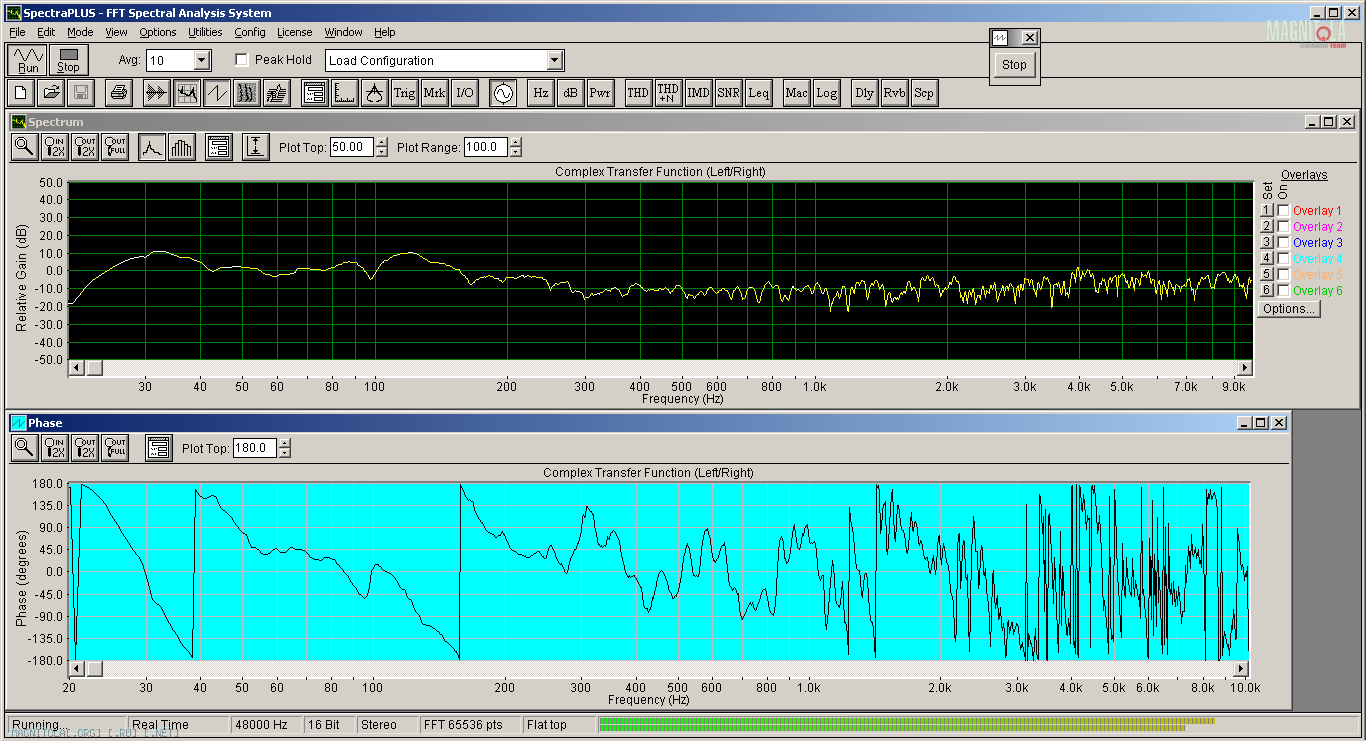This screenshot has height=742, width=1366.
Task: Zoom out full on Spectrum plot
Action: point(115,147)
